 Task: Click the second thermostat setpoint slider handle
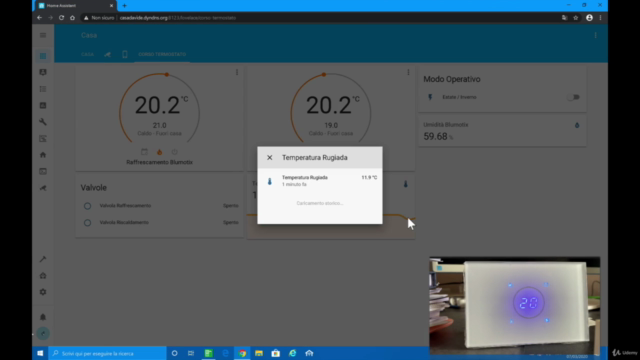[324, 75]
